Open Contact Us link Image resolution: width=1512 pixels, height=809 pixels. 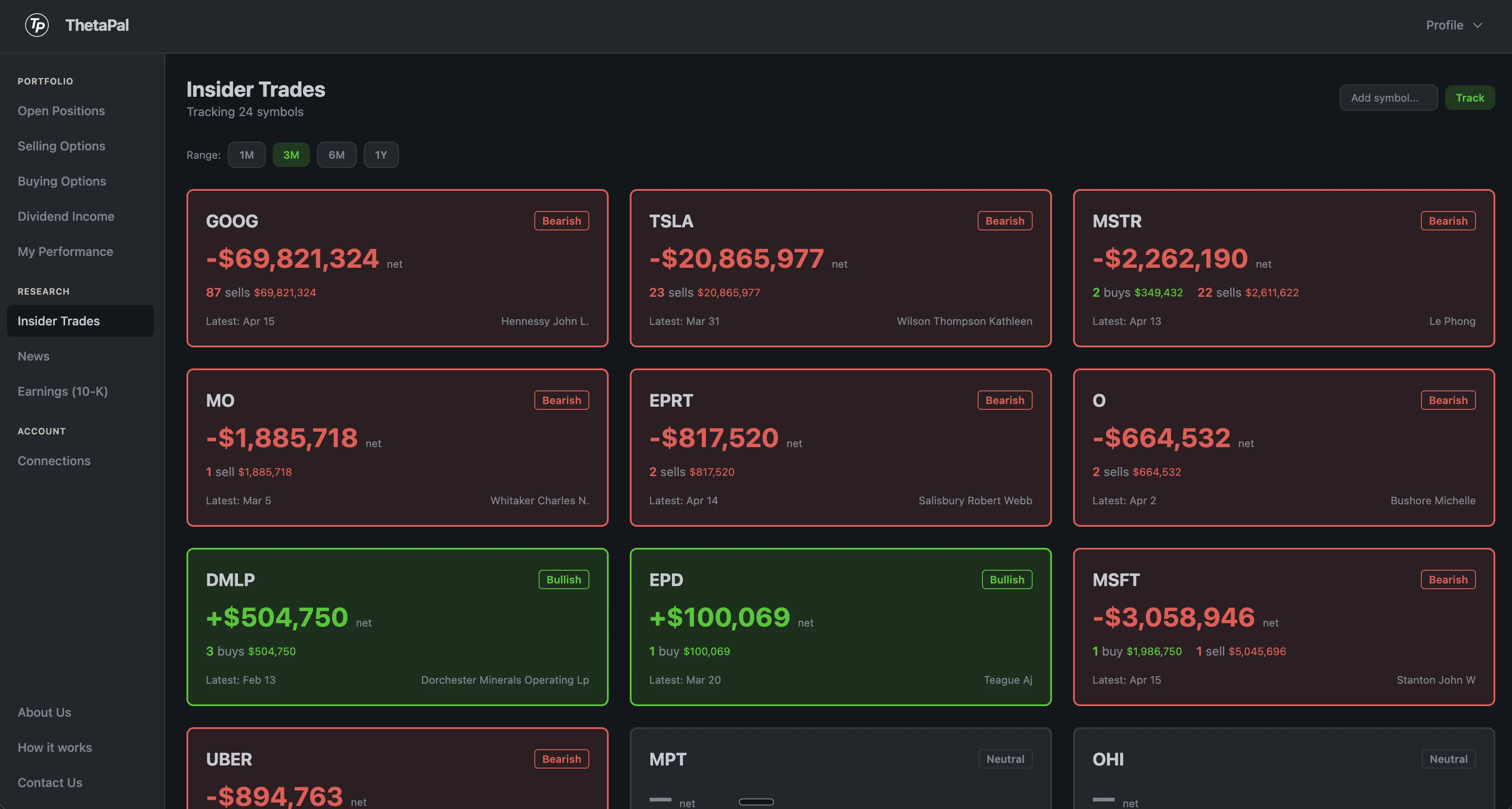tap(50, 783)
